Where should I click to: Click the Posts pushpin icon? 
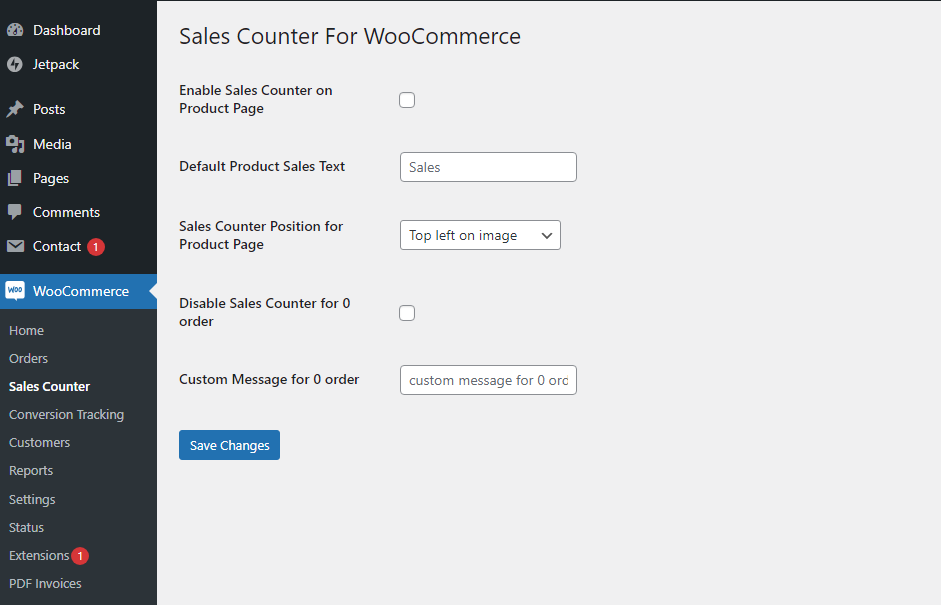tap(15, 109)
